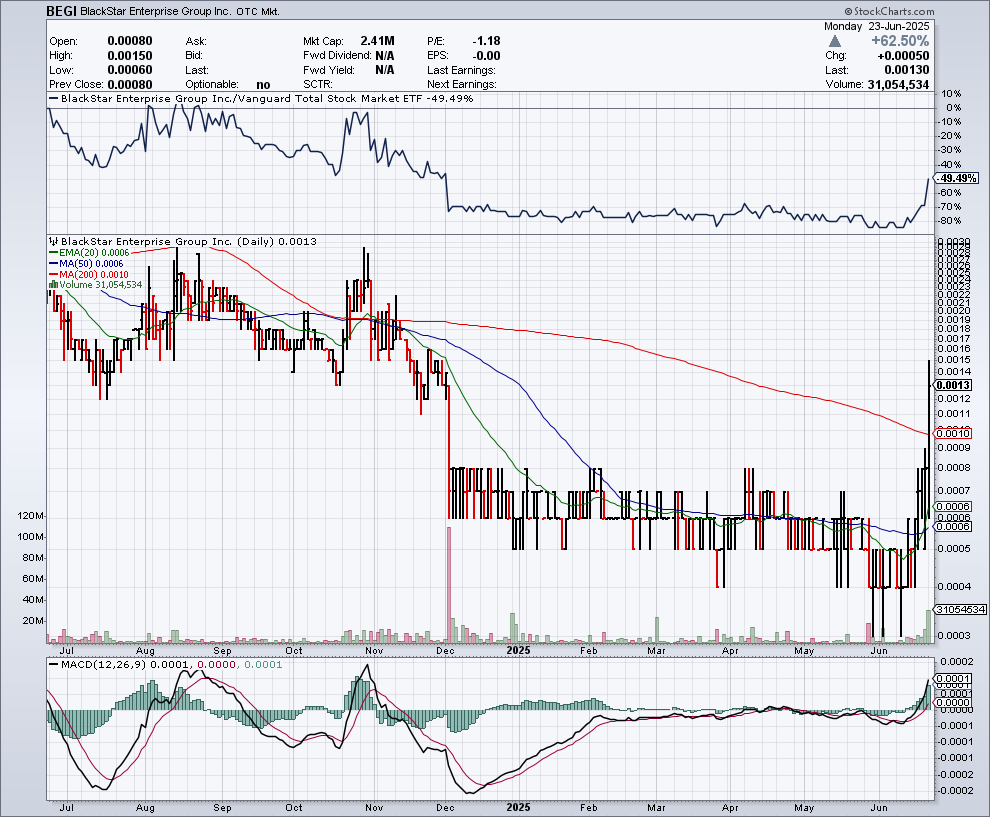The width and height of the screenshot is (990, 817).
Task: Click the large December volume spike bar
Action: [449, 585]
